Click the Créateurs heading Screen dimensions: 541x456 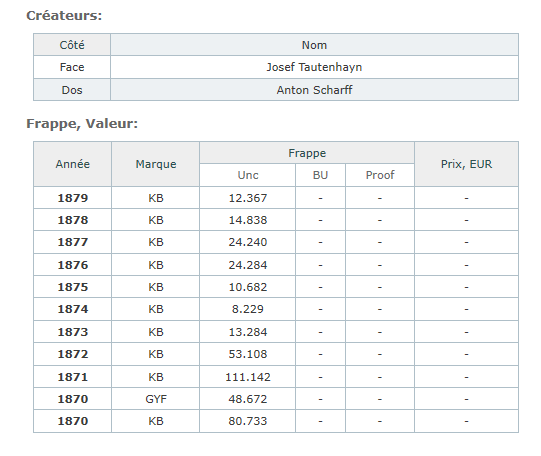[x=64, y=16]
